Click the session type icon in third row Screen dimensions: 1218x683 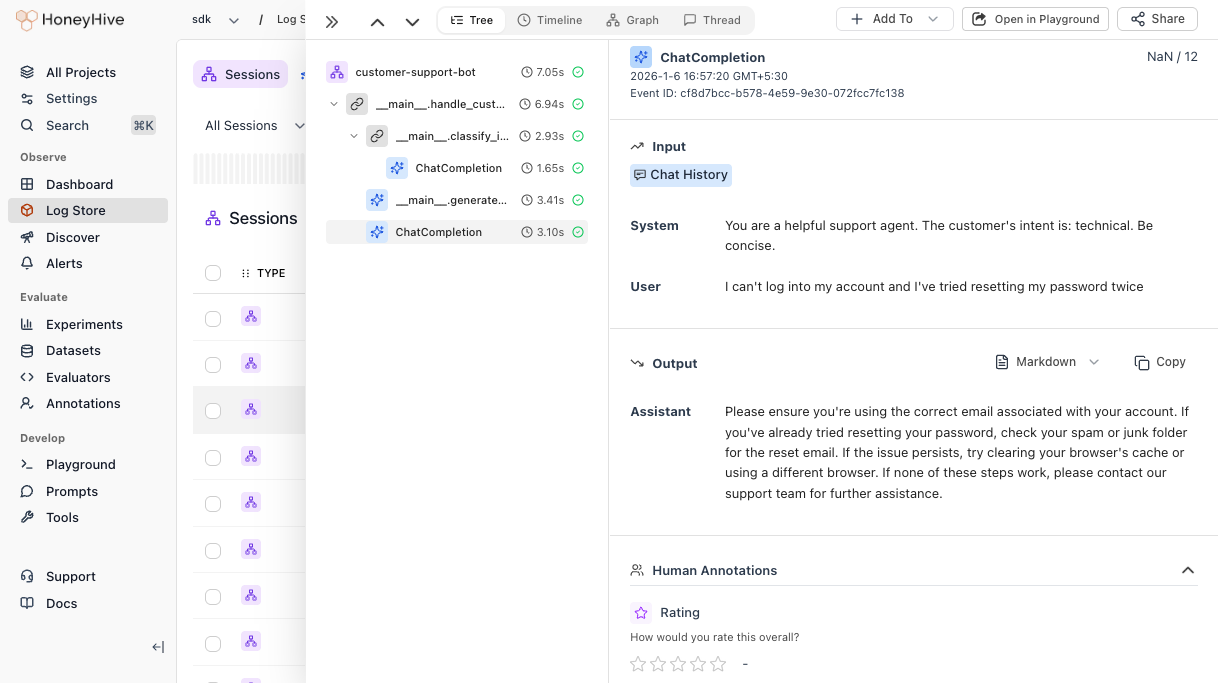251,409
